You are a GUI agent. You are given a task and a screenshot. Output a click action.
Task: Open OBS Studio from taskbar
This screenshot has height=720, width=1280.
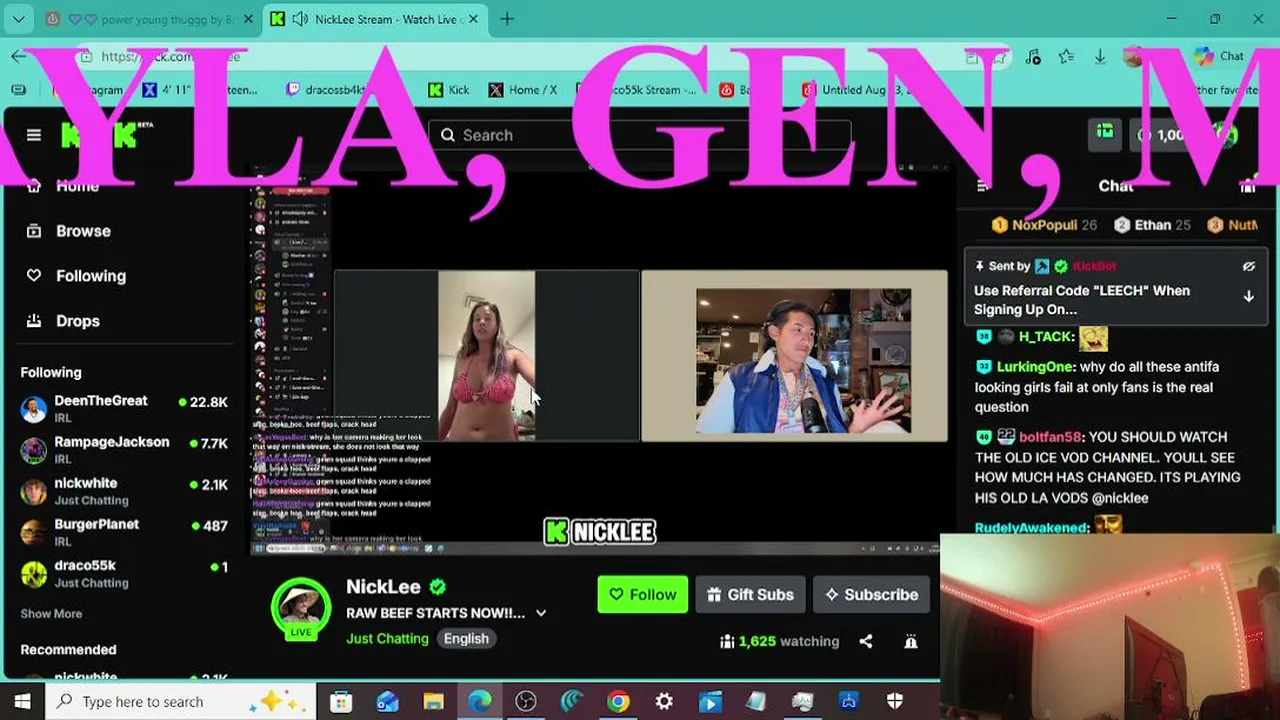pyautogui.click(x=526, y=702)
